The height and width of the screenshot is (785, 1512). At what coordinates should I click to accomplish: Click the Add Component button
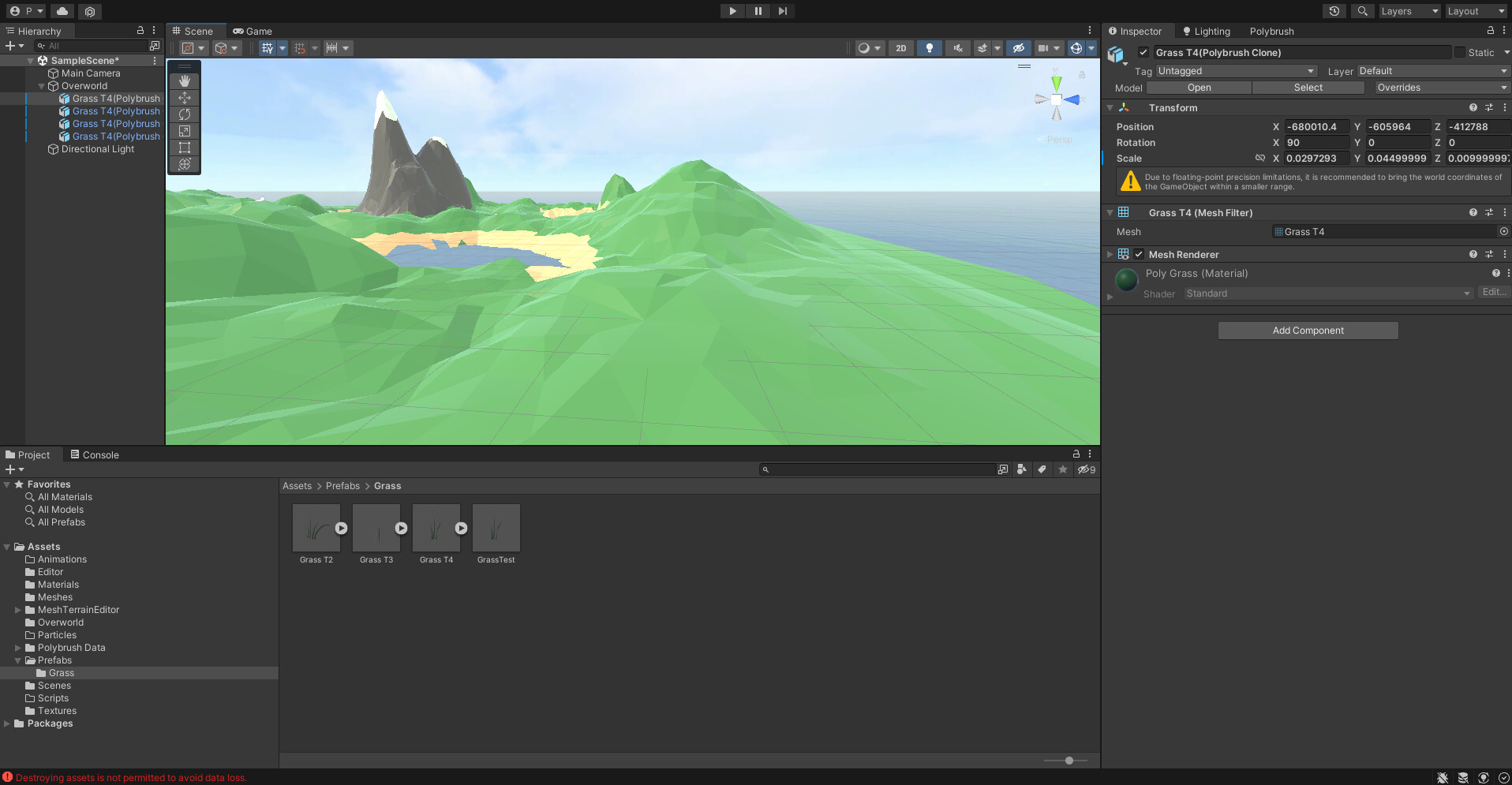point(1308,331)
